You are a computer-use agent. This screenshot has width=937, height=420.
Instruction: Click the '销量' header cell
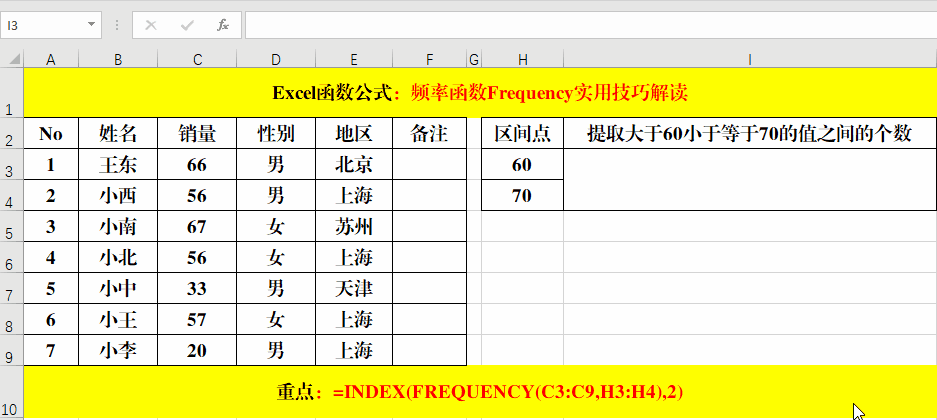(x=197, y=133)
